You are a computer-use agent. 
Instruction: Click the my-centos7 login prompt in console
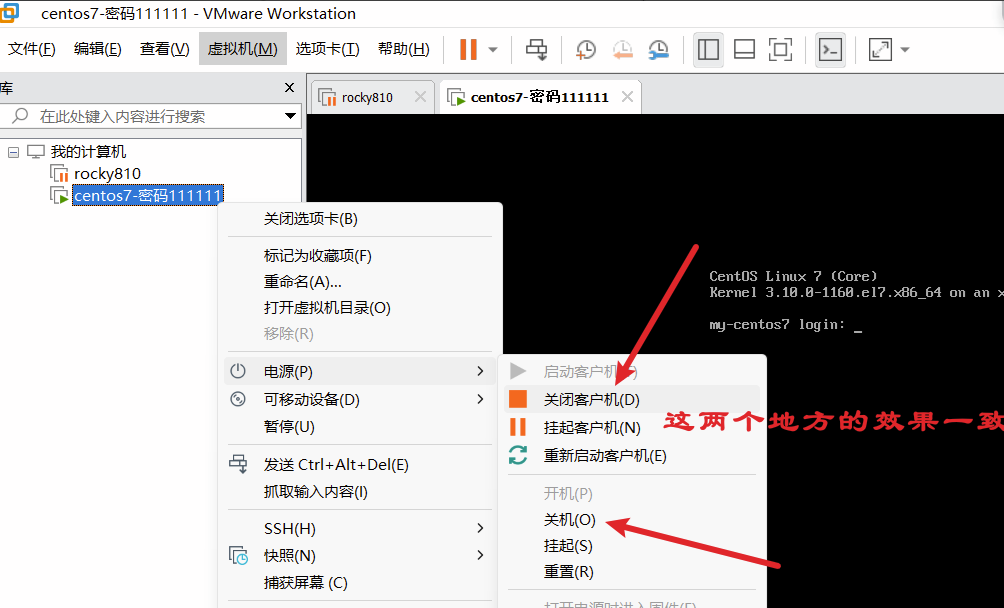click(x=785, y=325)
